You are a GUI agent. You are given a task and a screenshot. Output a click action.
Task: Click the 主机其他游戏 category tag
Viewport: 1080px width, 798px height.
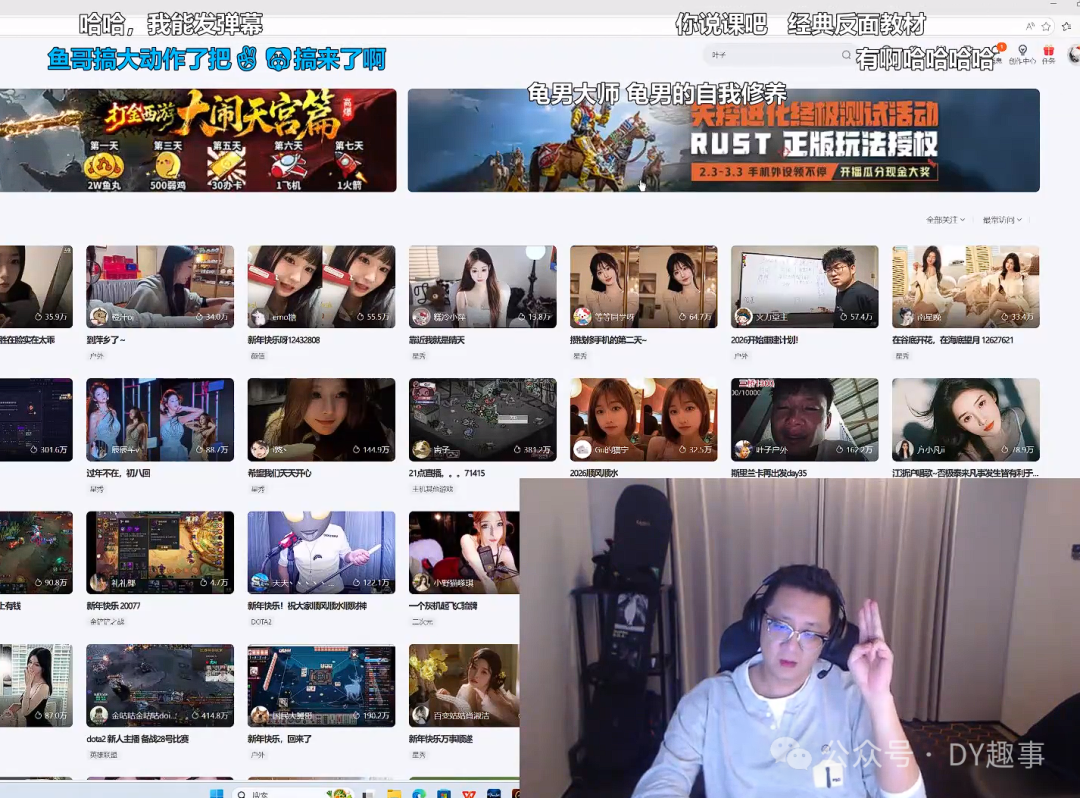[433, 489]
